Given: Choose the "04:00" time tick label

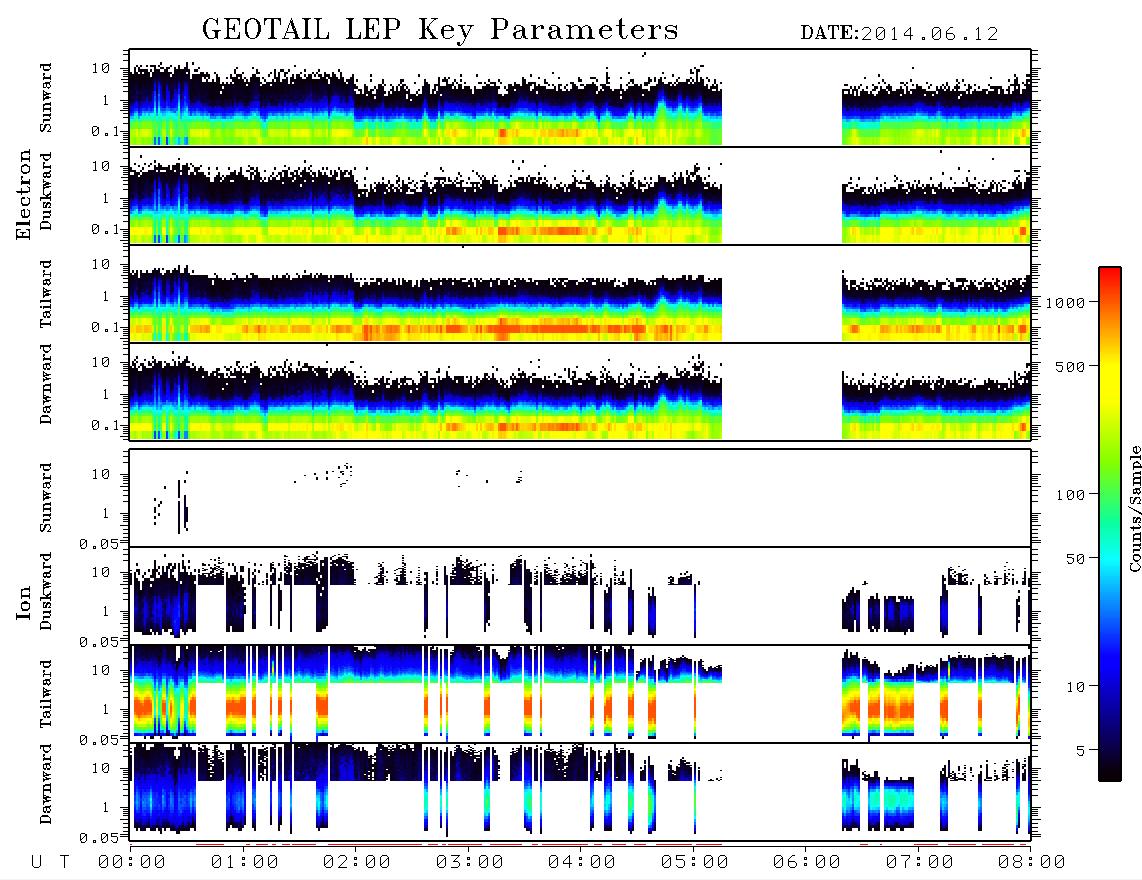Looking at the screenshot, I should (x=582, y=863).
